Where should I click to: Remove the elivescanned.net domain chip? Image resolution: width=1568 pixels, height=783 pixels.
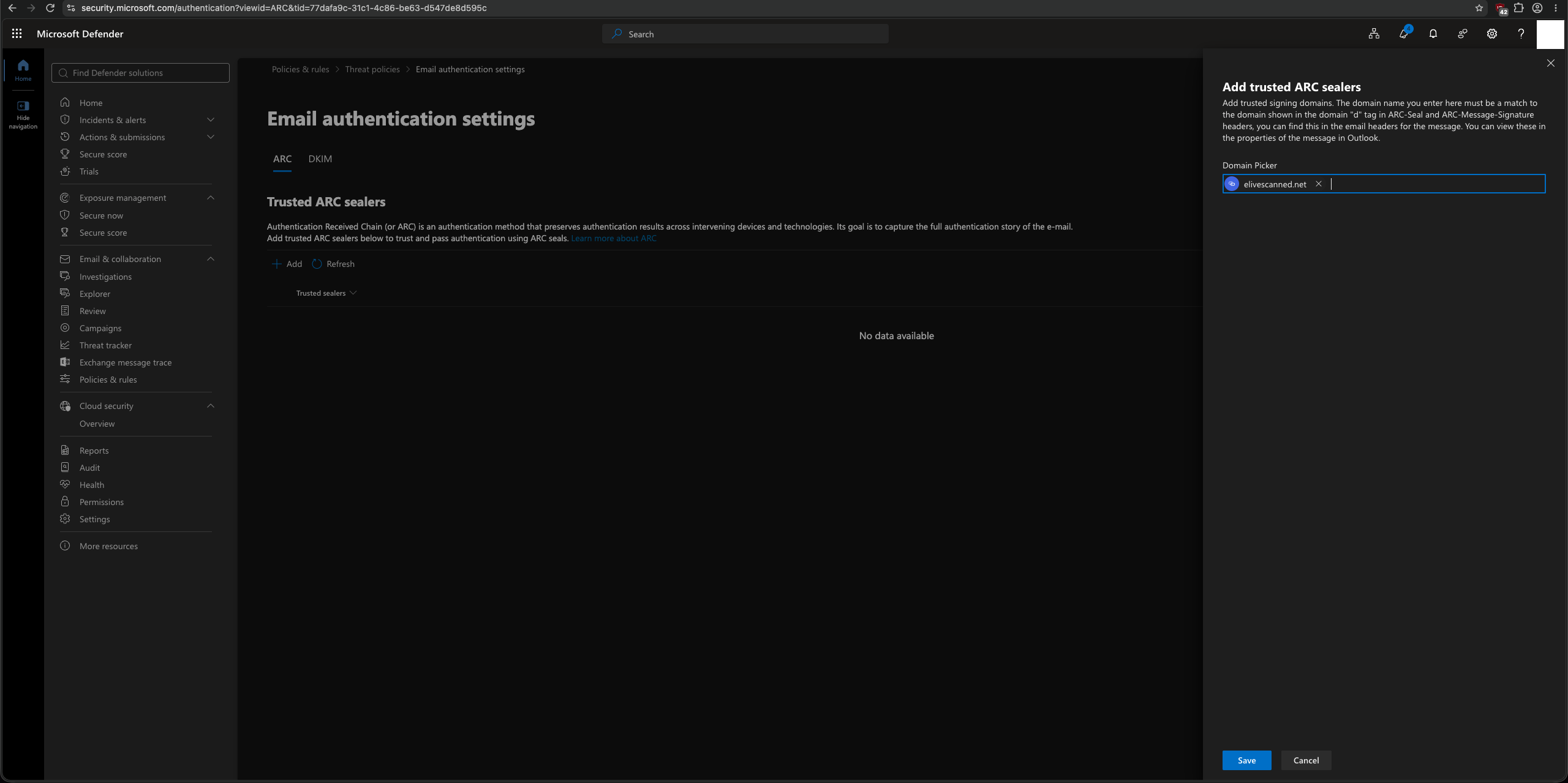[x=1319, y=184]
